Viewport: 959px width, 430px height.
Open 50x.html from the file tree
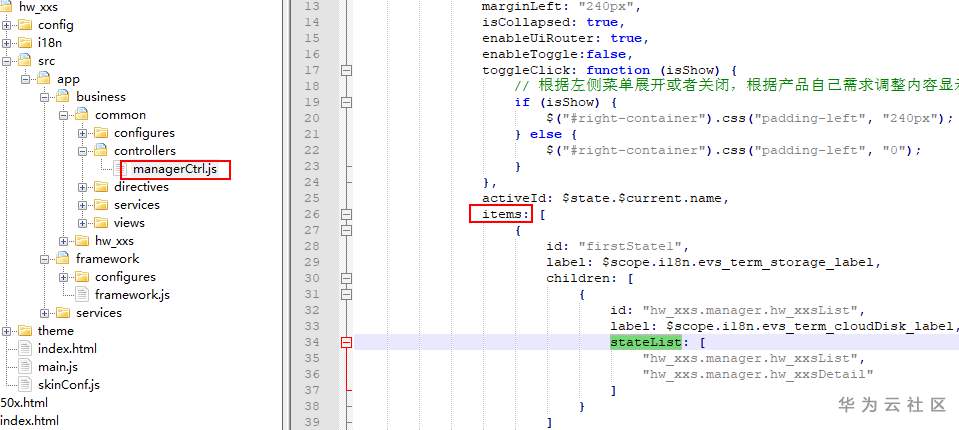click(x=24, y=403)
